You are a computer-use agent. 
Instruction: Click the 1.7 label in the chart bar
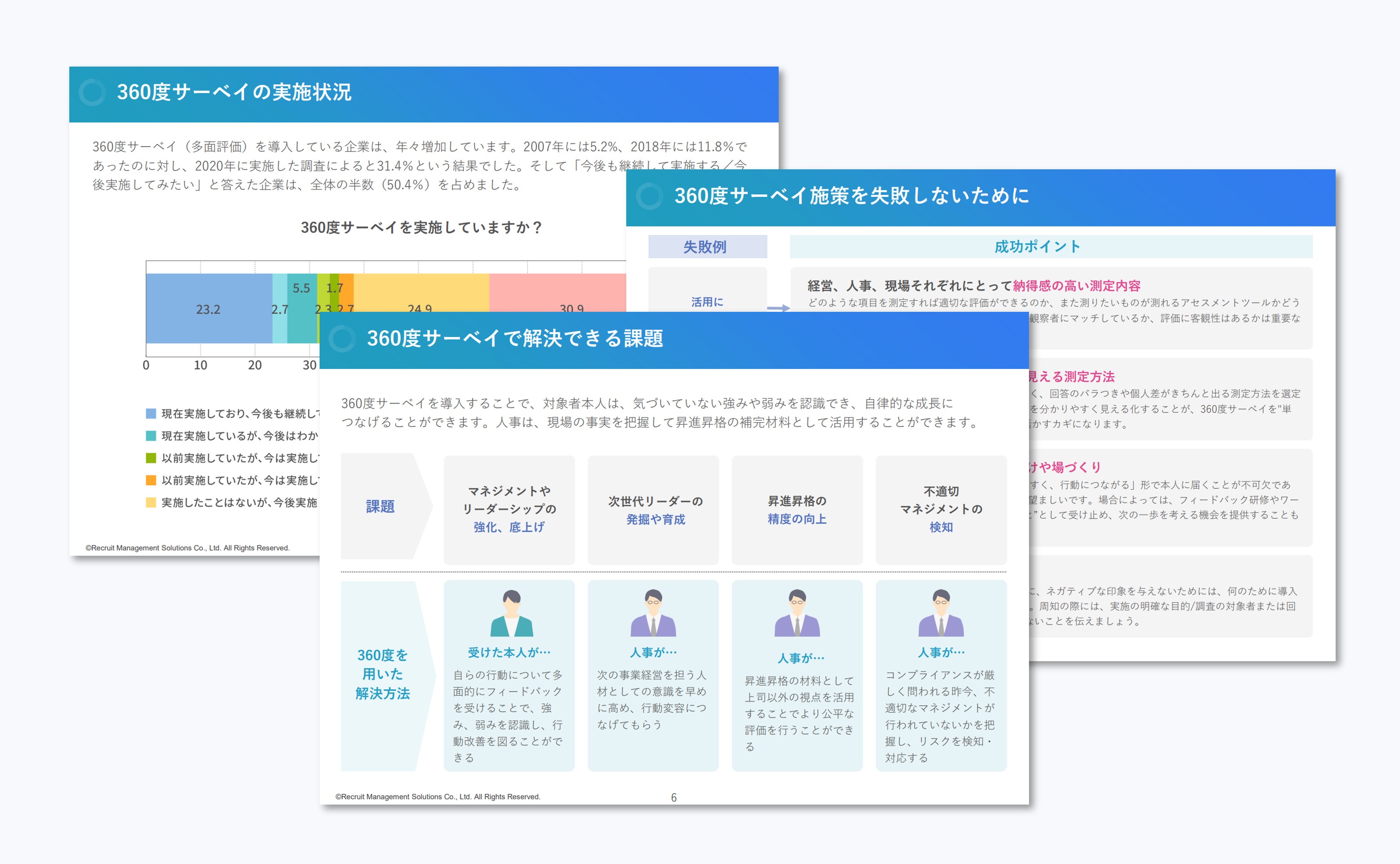pyautogui.click(x=334, y=288)
